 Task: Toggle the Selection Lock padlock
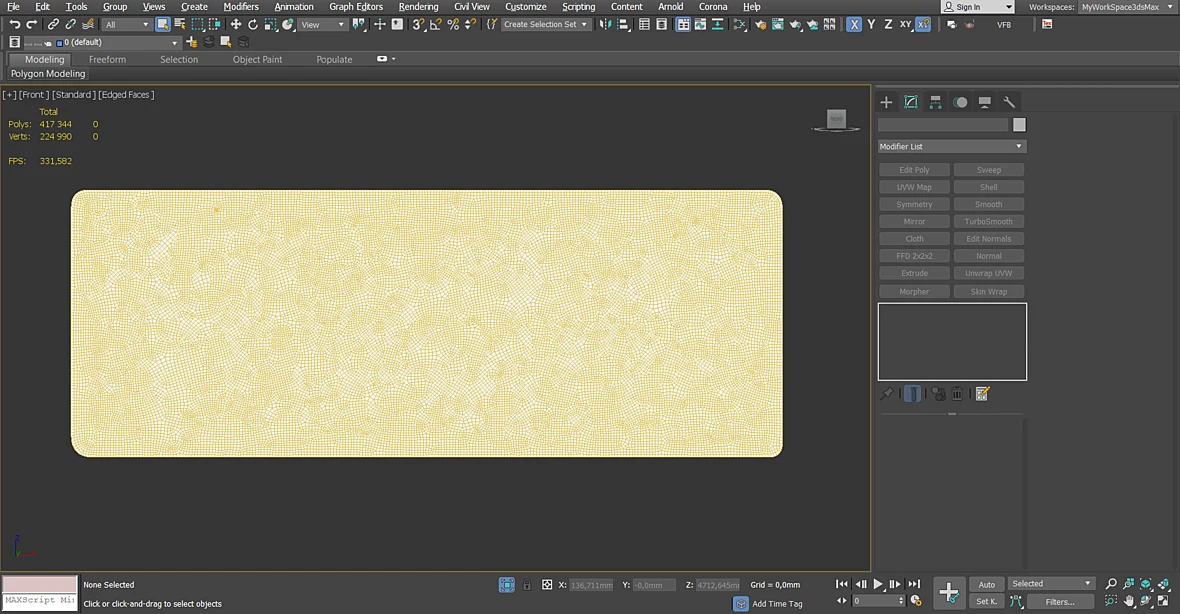527,585
